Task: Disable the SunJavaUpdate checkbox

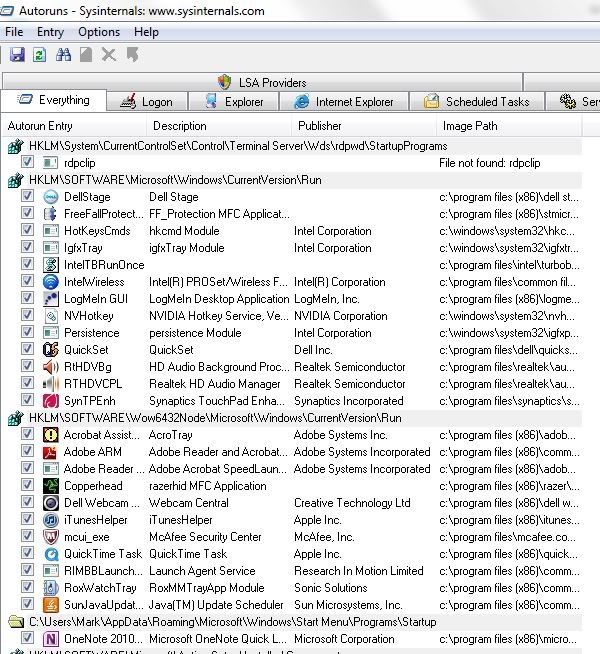Action: 28,604
